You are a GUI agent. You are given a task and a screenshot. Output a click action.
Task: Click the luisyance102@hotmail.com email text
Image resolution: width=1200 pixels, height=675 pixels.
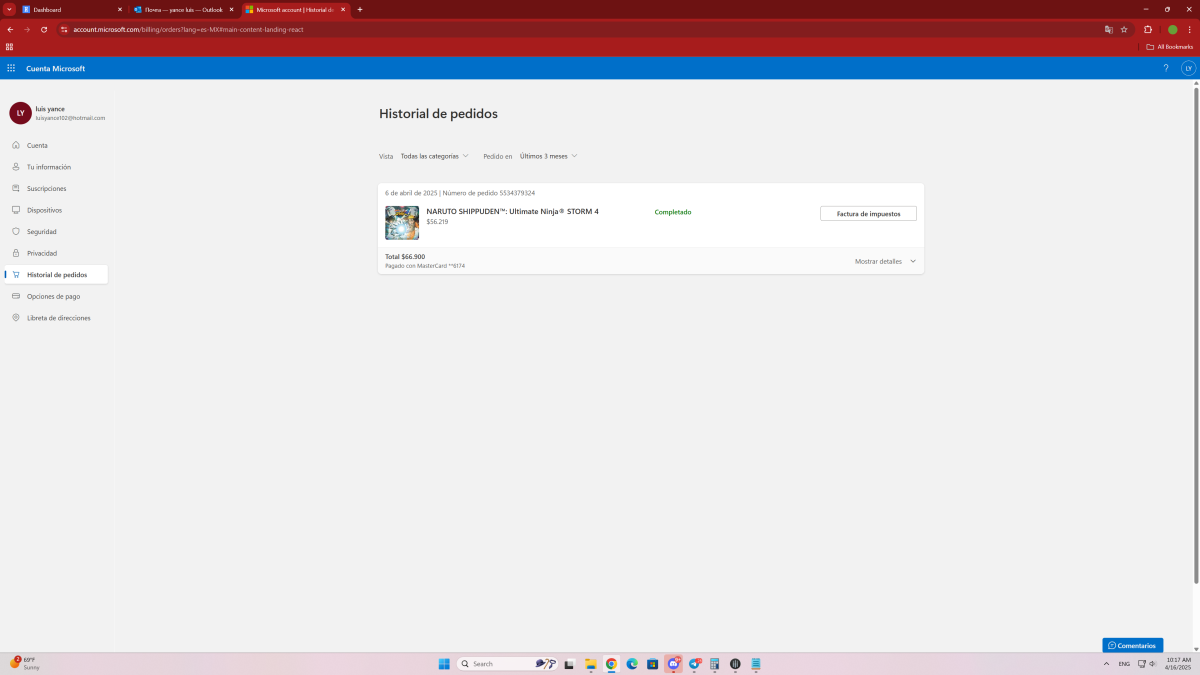(x=70, y=118)
